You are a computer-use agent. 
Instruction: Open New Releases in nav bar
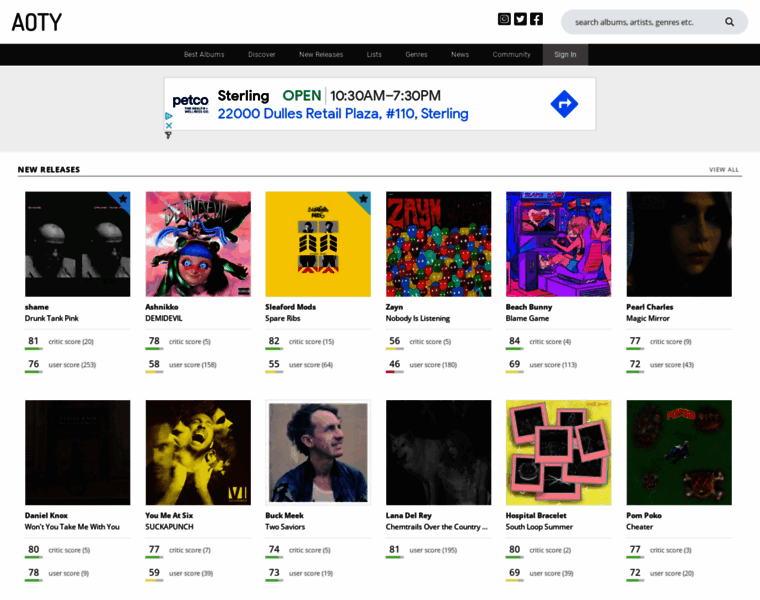click(x=321, y=54)
